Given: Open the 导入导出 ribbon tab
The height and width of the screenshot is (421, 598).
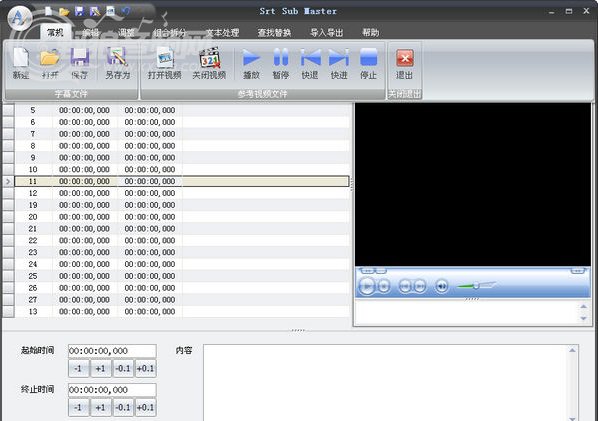Looking at the screenshot, I should pyautogui.click(x=326, y=33).
